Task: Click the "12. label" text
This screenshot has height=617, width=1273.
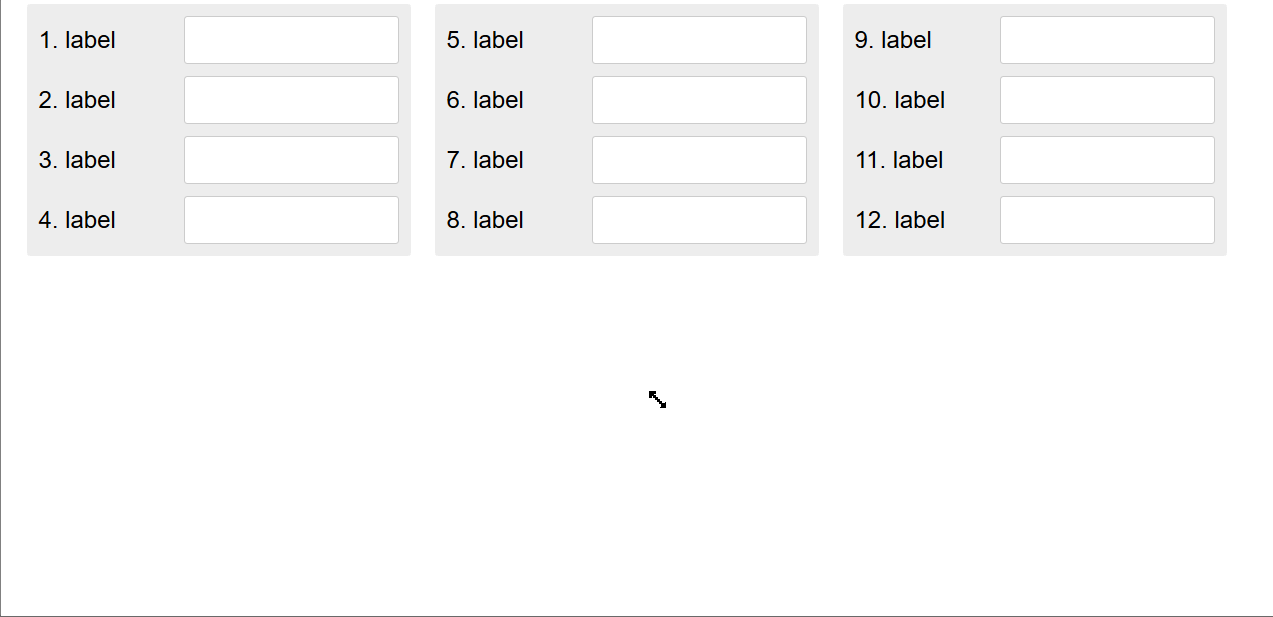Action: 900,220
